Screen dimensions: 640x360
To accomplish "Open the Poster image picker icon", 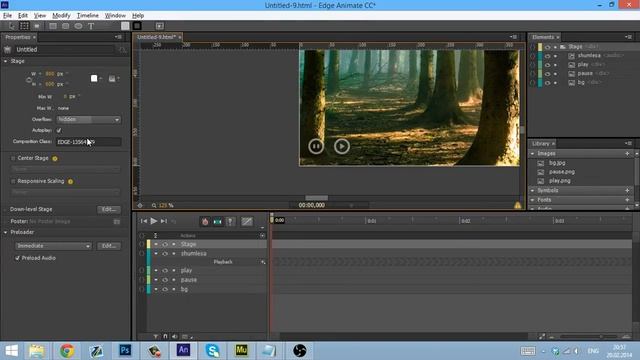I will click(x=117, y=221).
